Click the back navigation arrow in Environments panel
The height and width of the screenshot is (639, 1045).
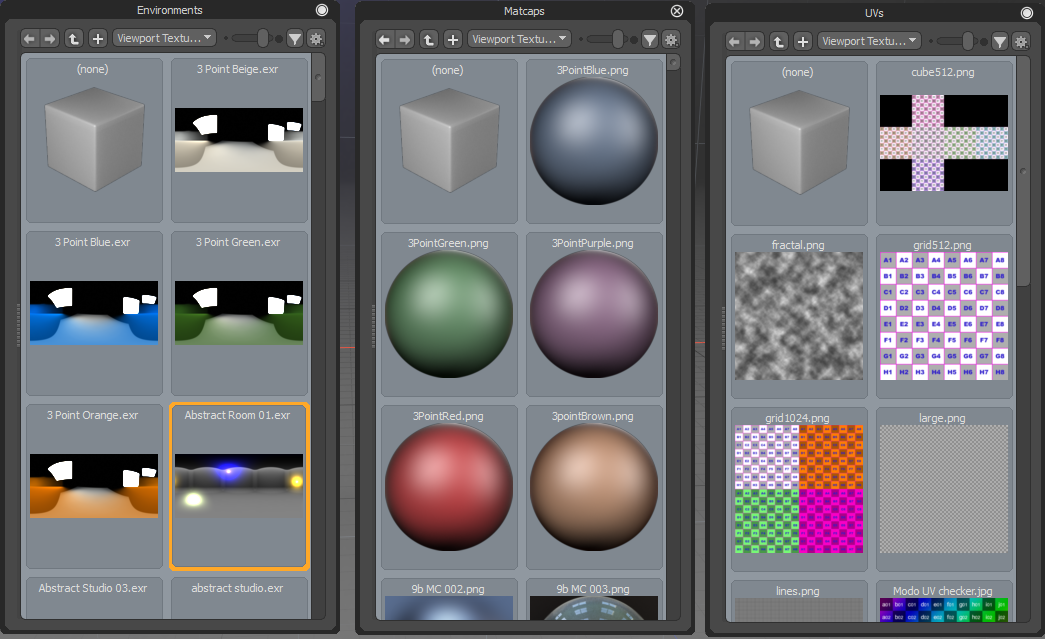(29, 38)
